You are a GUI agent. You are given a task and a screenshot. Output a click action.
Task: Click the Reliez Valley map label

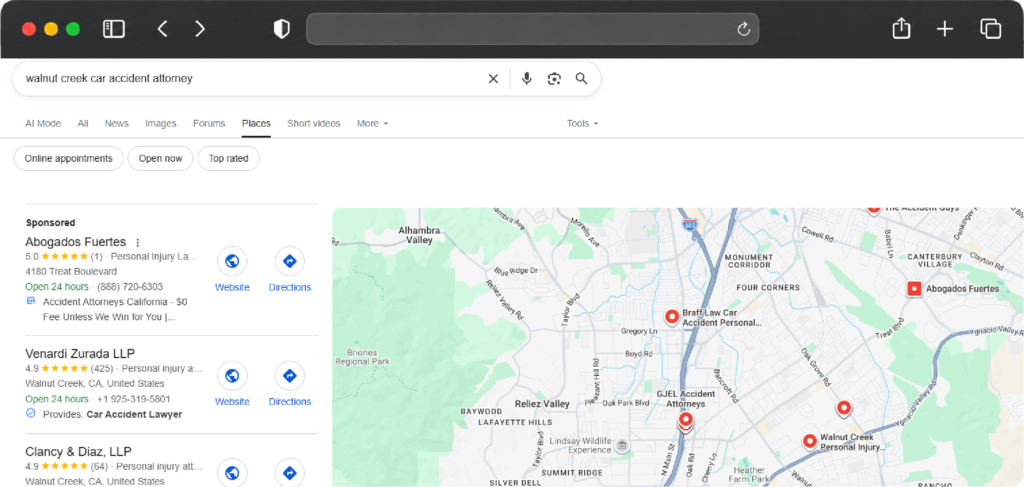tap(542, 403)
